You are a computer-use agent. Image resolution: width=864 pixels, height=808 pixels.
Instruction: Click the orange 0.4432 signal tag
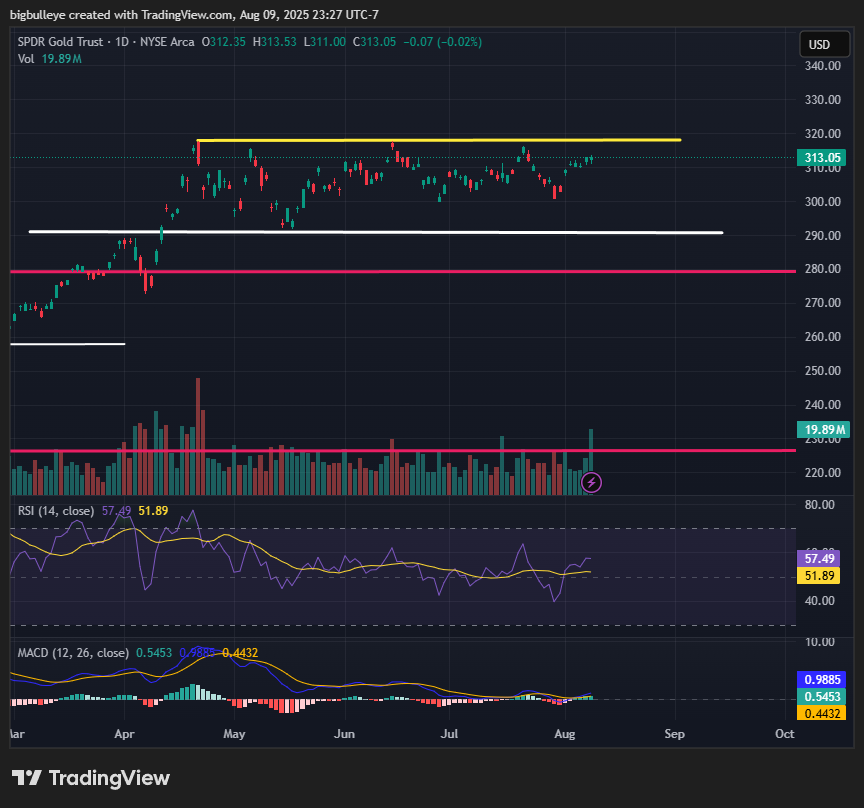point(822,714)
